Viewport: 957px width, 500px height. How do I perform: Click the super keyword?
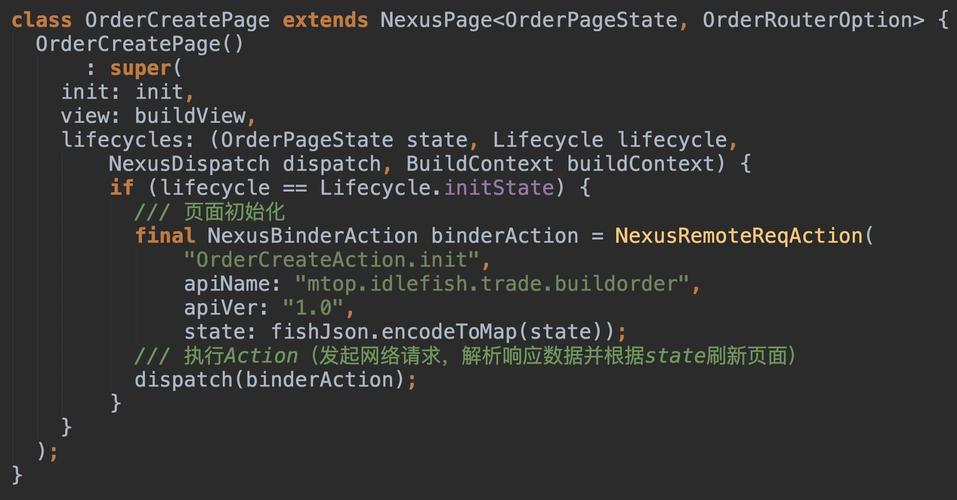[140, 68]
